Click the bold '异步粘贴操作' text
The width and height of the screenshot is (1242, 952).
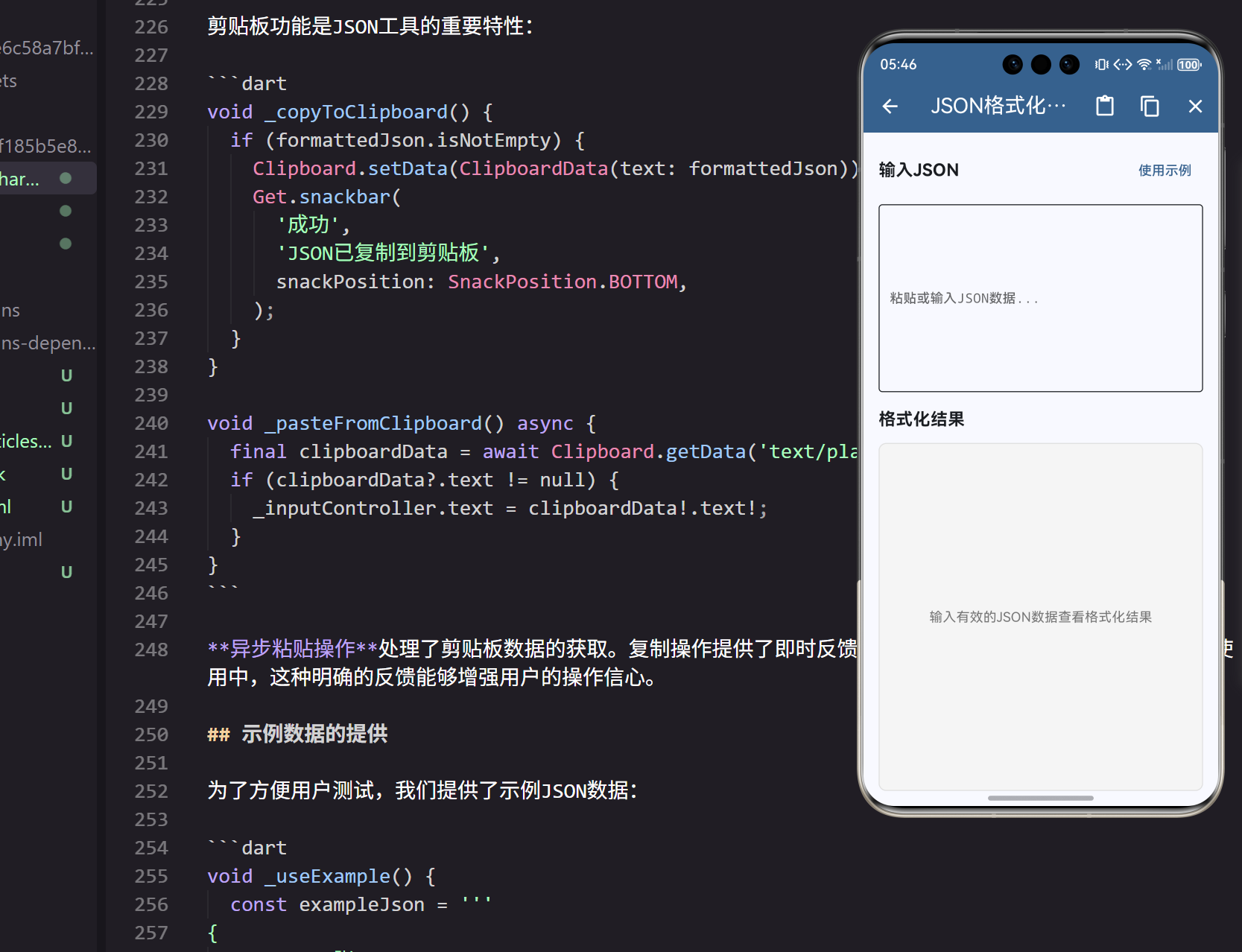click(x=293, y=649)
